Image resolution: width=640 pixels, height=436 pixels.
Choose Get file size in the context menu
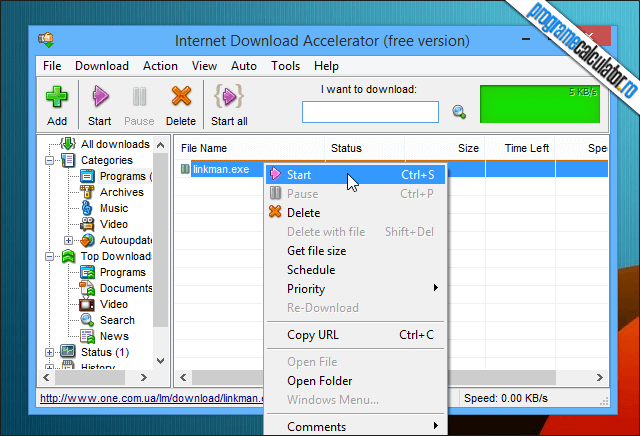point(355,251)
